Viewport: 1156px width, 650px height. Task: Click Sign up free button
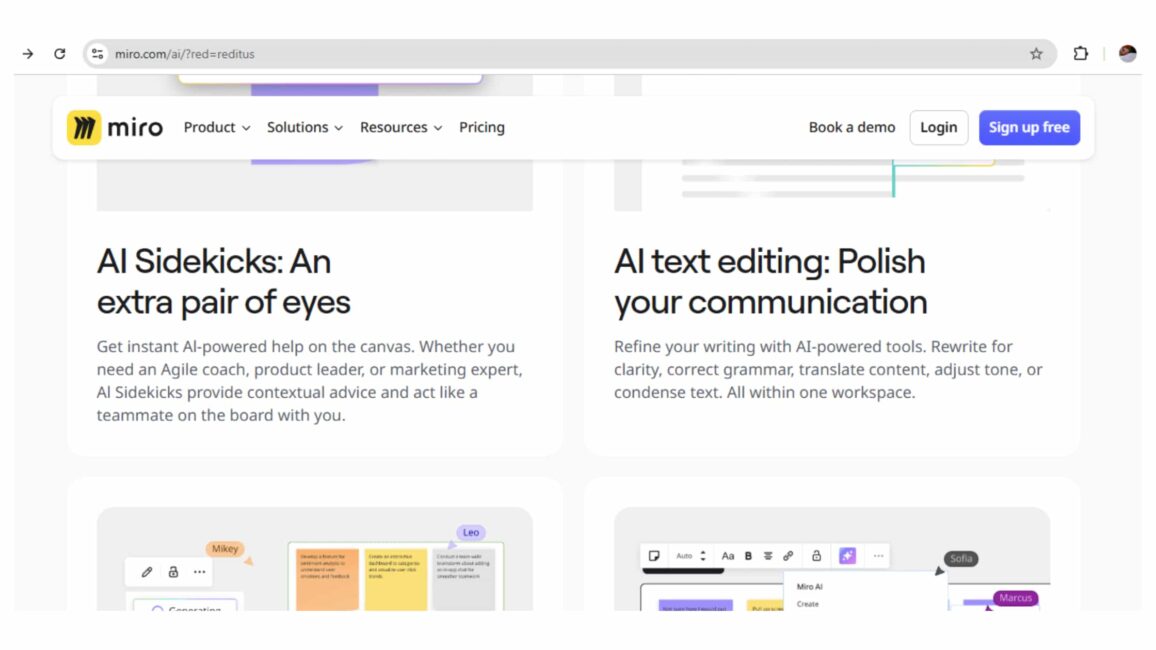point(1029,127)
